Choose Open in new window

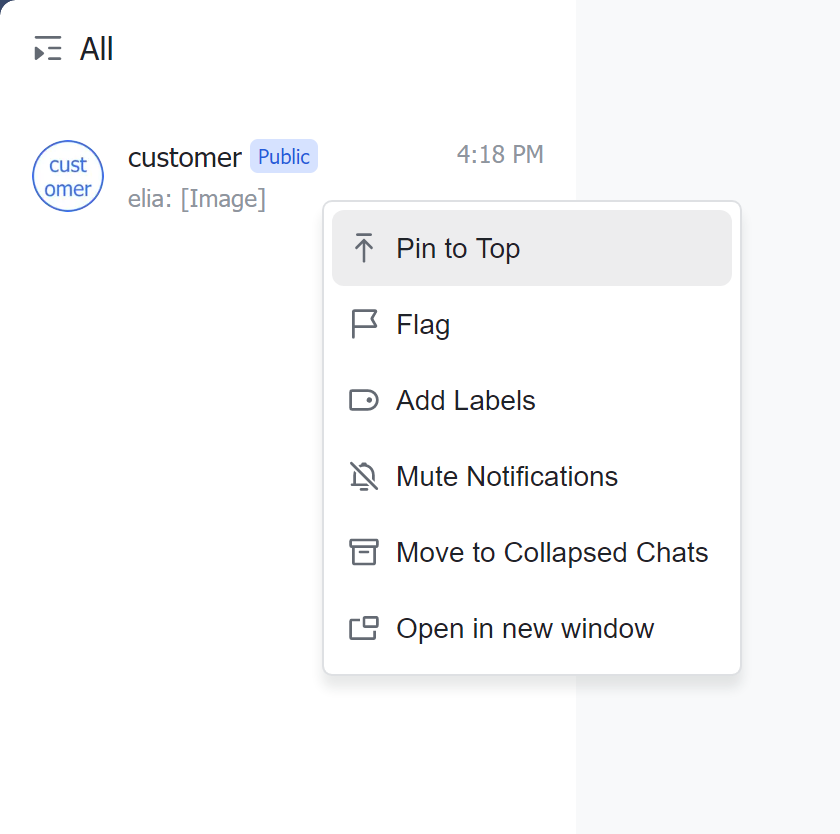pos(525,629)
